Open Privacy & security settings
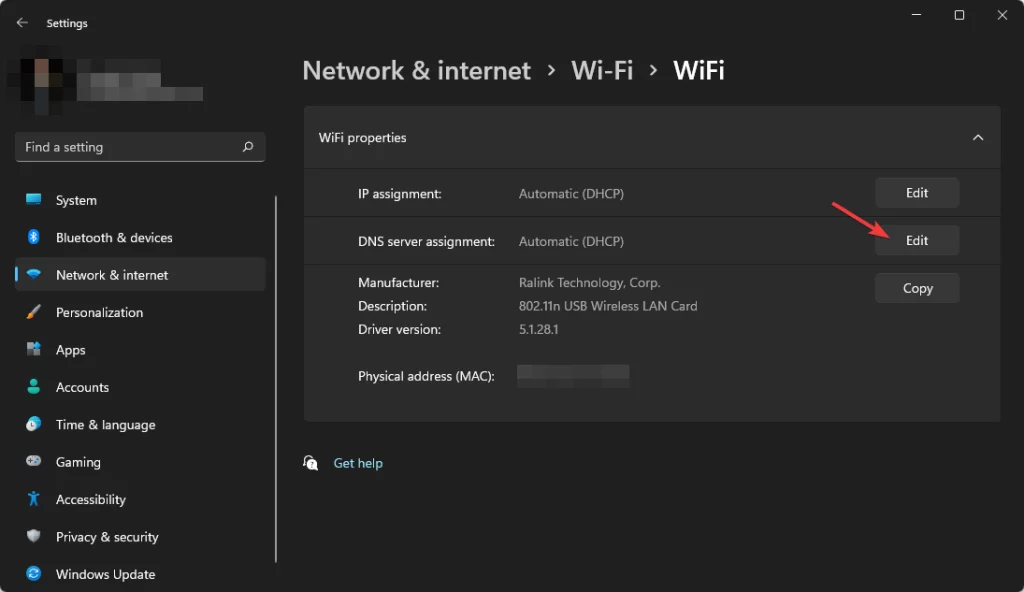1024x592 pixels. (x=33, y=537)
